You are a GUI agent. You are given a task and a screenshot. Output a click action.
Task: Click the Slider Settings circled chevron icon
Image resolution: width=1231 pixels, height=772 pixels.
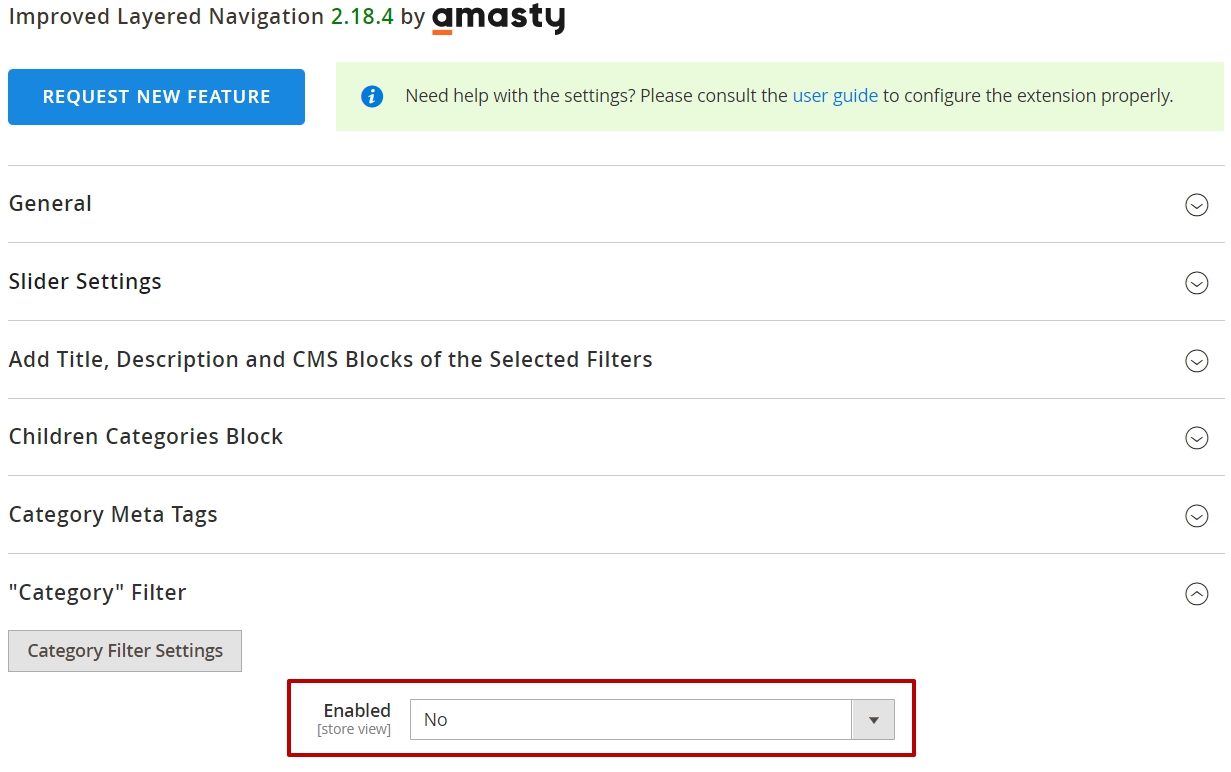(x=1196, y=283)
